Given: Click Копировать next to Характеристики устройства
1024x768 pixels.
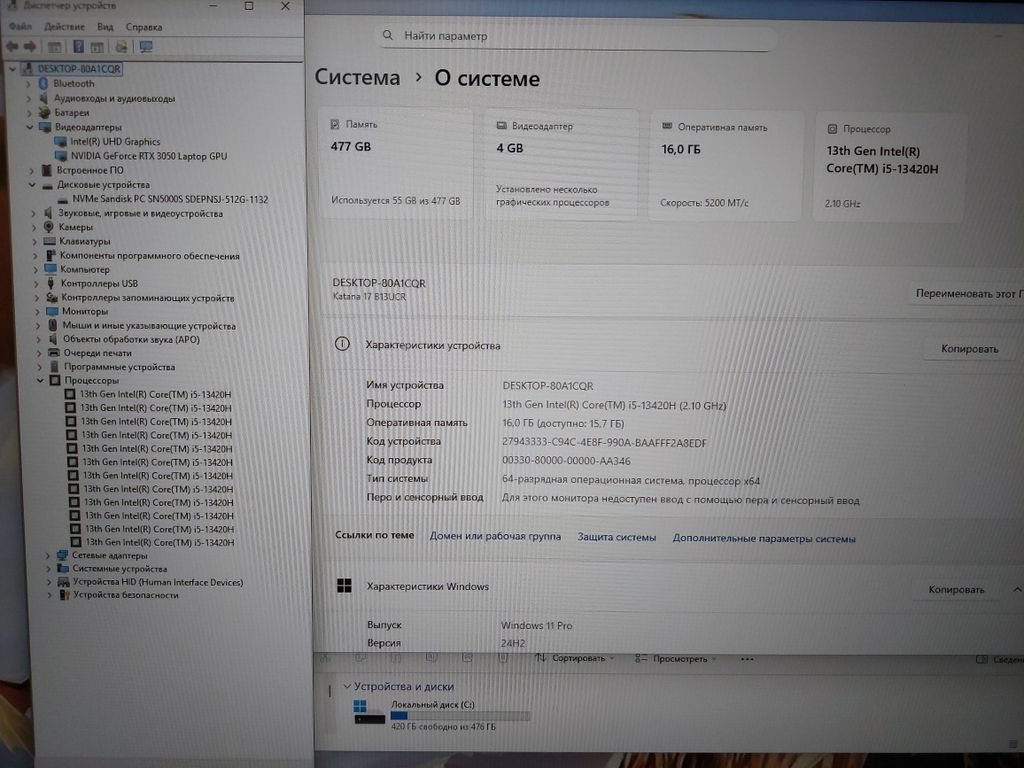Looking at the screenshot, I should (x=969, y=349).
